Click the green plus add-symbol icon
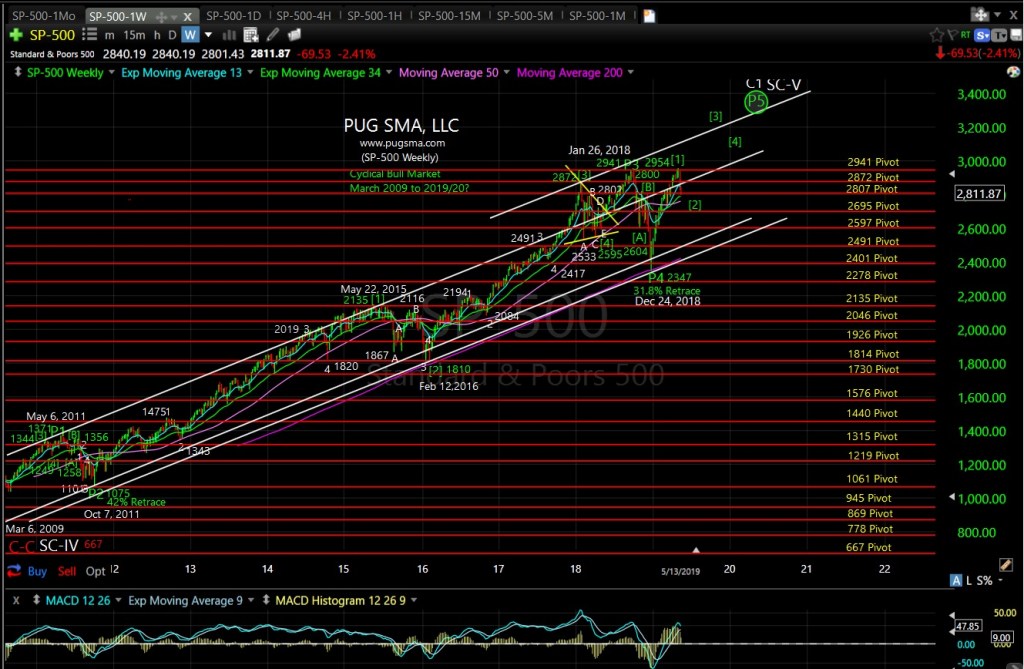Viewport: 1024px width, 669px height. coord(16,35)
